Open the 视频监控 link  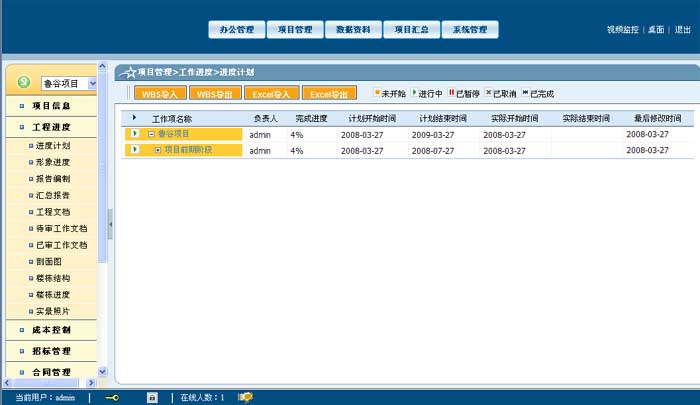click(622, 30)
